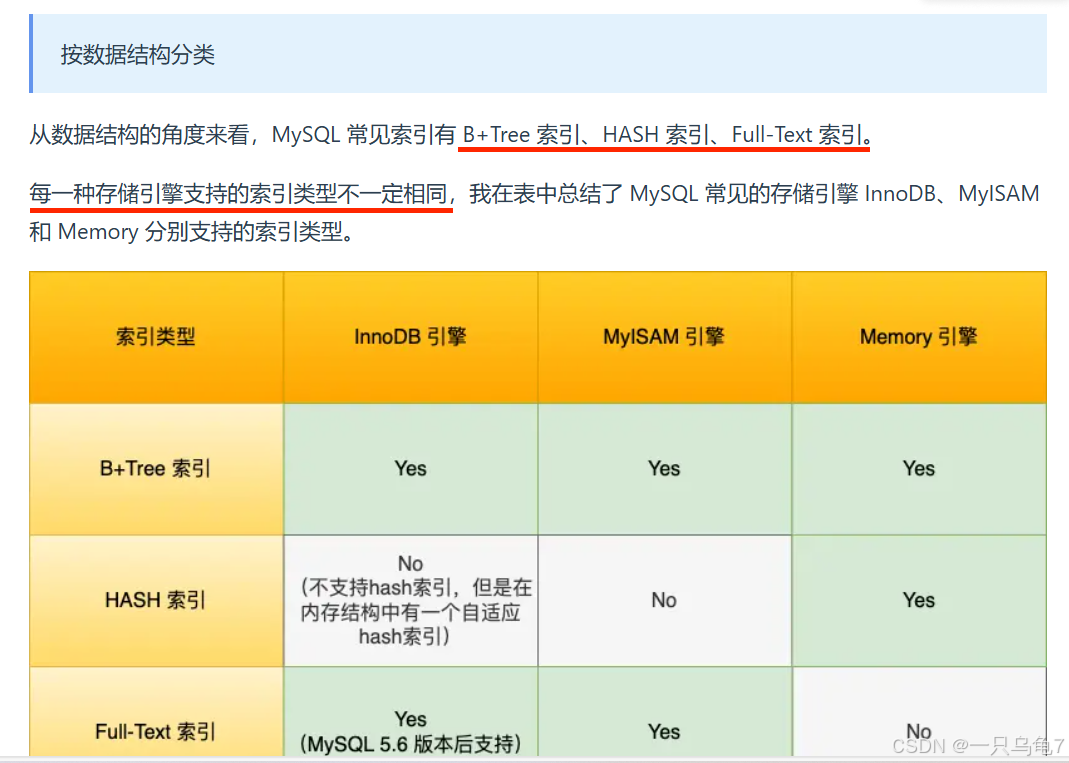The height and width of the screenshot is (763, 1069).
Task: Select the Full-Text 索引 row label
Action: coord(156,731)
